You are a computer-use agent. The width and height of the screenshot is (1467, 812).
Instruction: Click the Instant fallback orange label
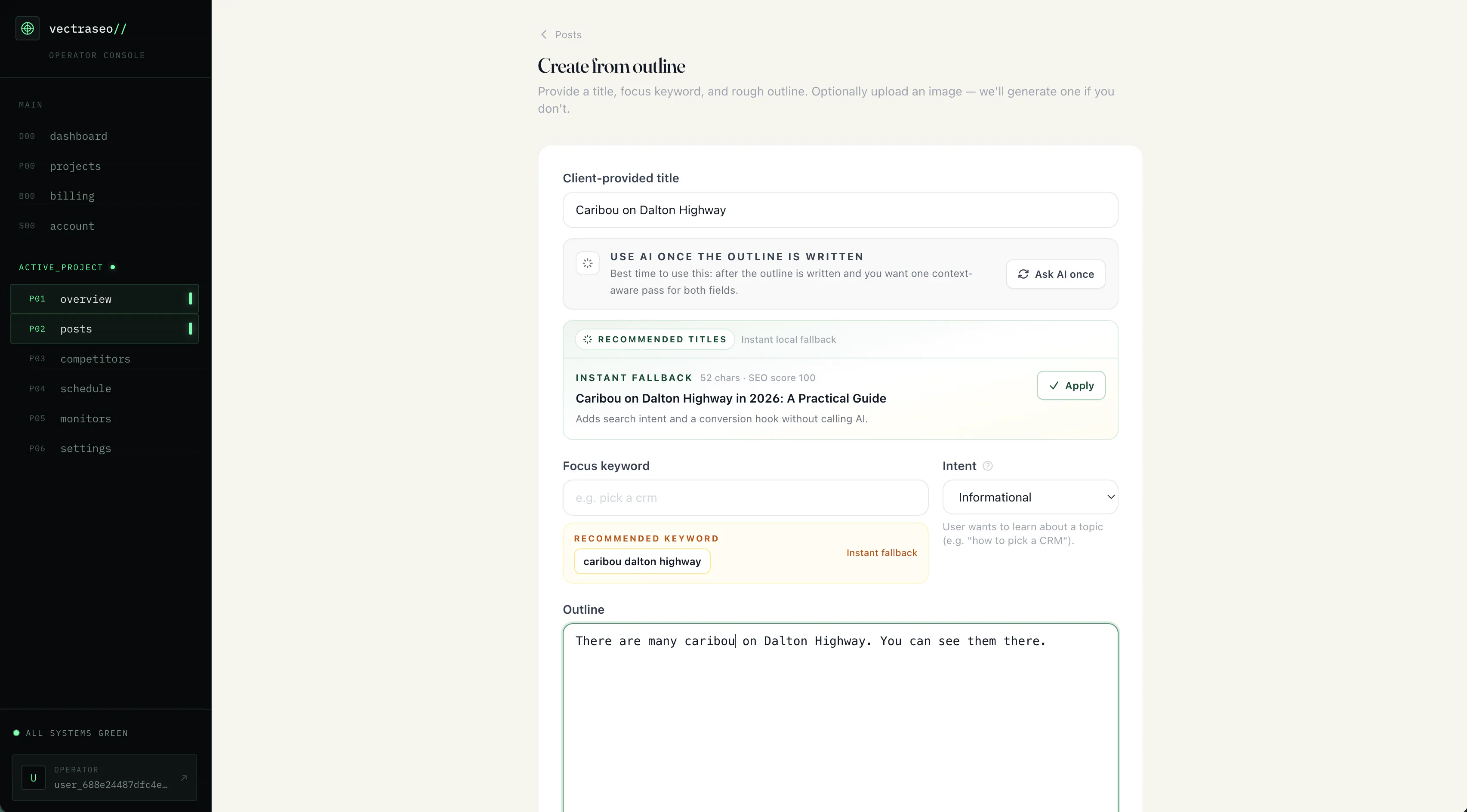881,553
